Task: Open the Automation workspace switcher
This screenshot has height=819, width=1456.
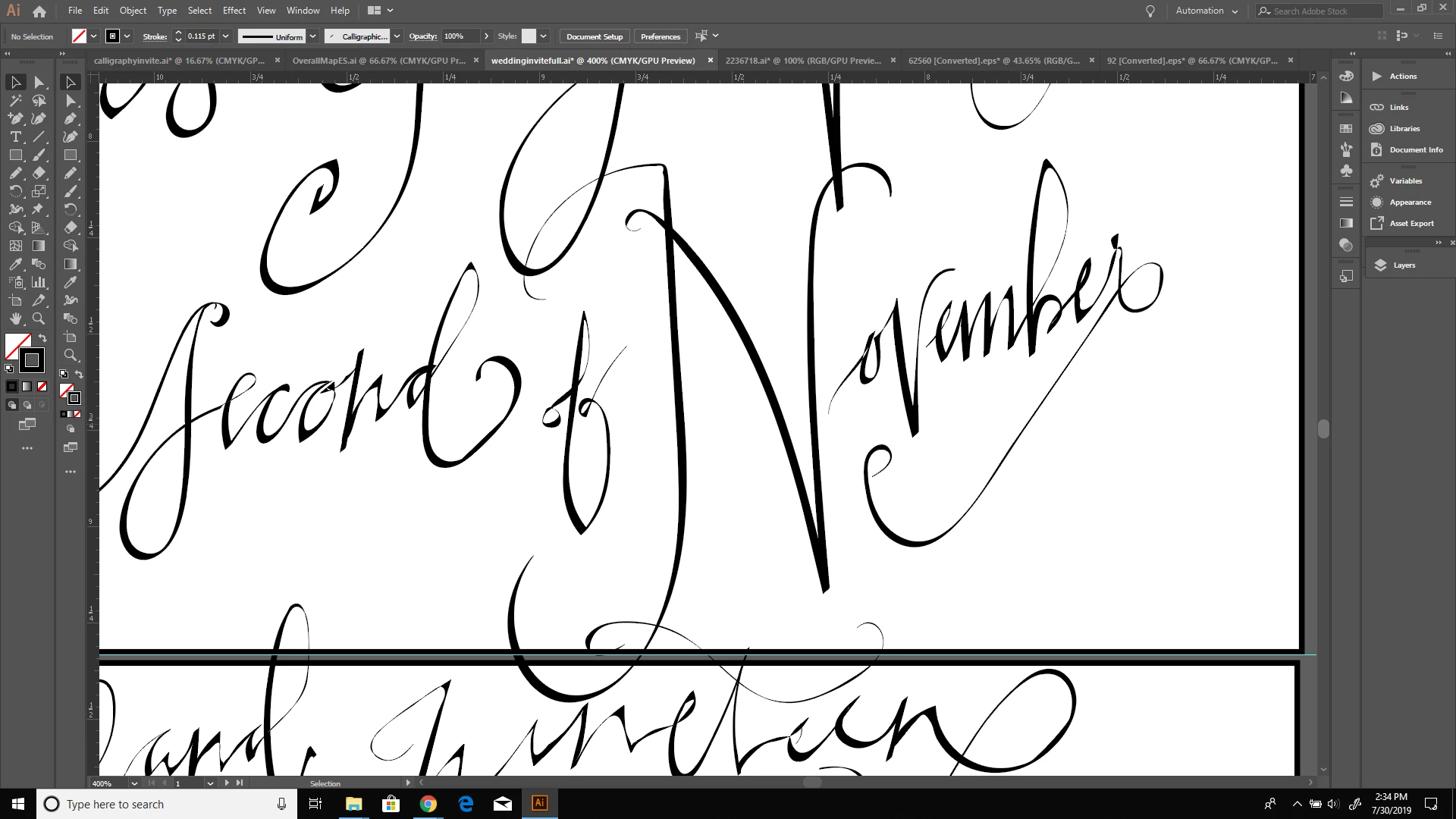Action: click(1206, 11)
